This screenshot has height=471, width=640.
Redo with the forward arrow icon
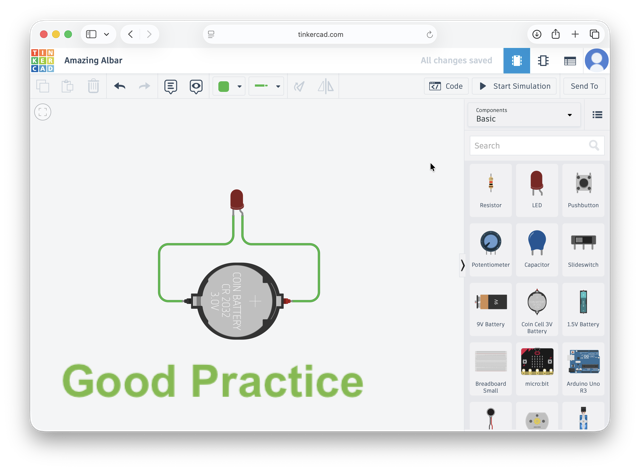tap(144, 86)
